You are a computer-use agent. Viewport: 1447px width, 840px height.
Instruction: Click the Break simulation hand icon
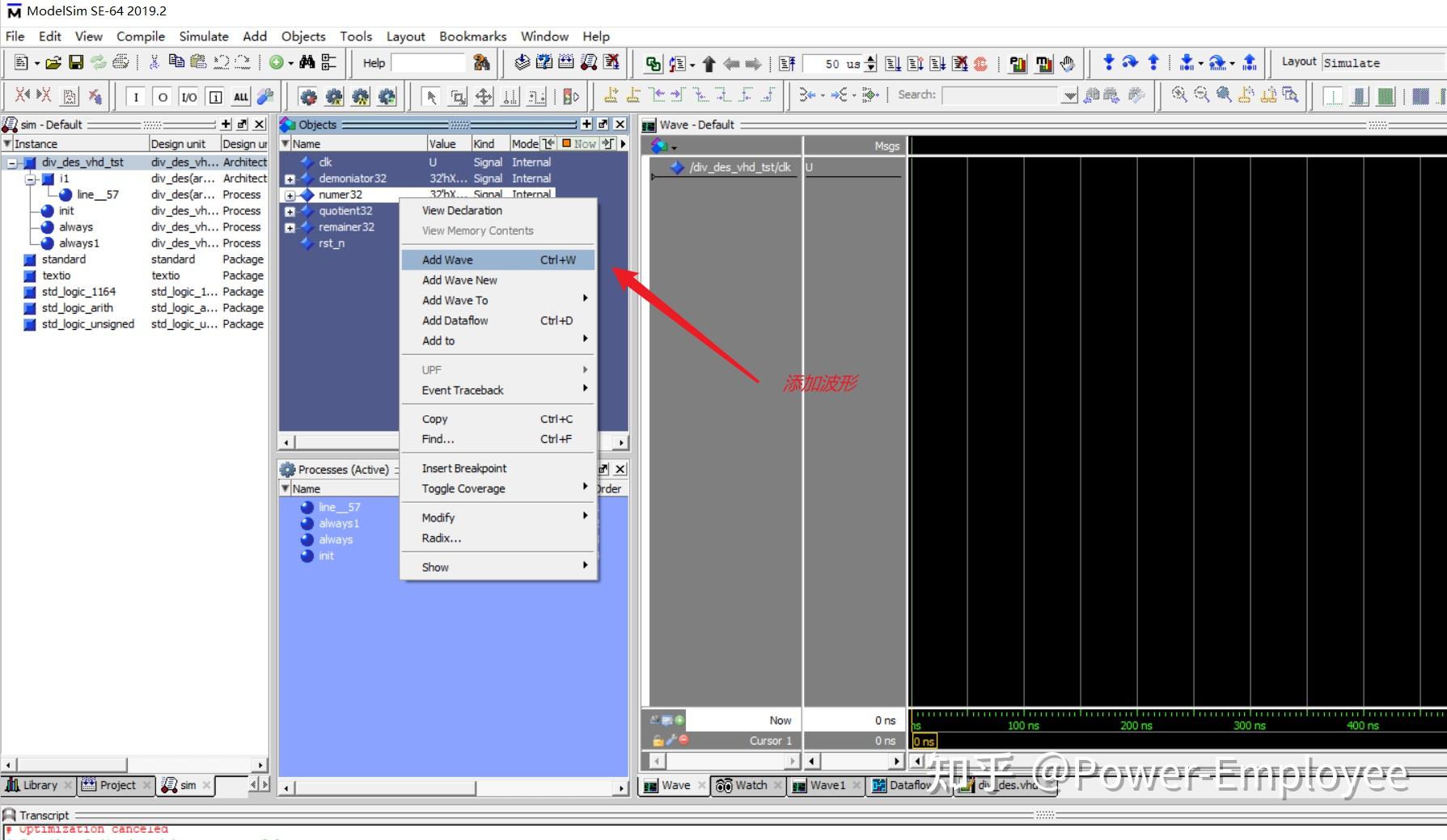point(1067,64)
